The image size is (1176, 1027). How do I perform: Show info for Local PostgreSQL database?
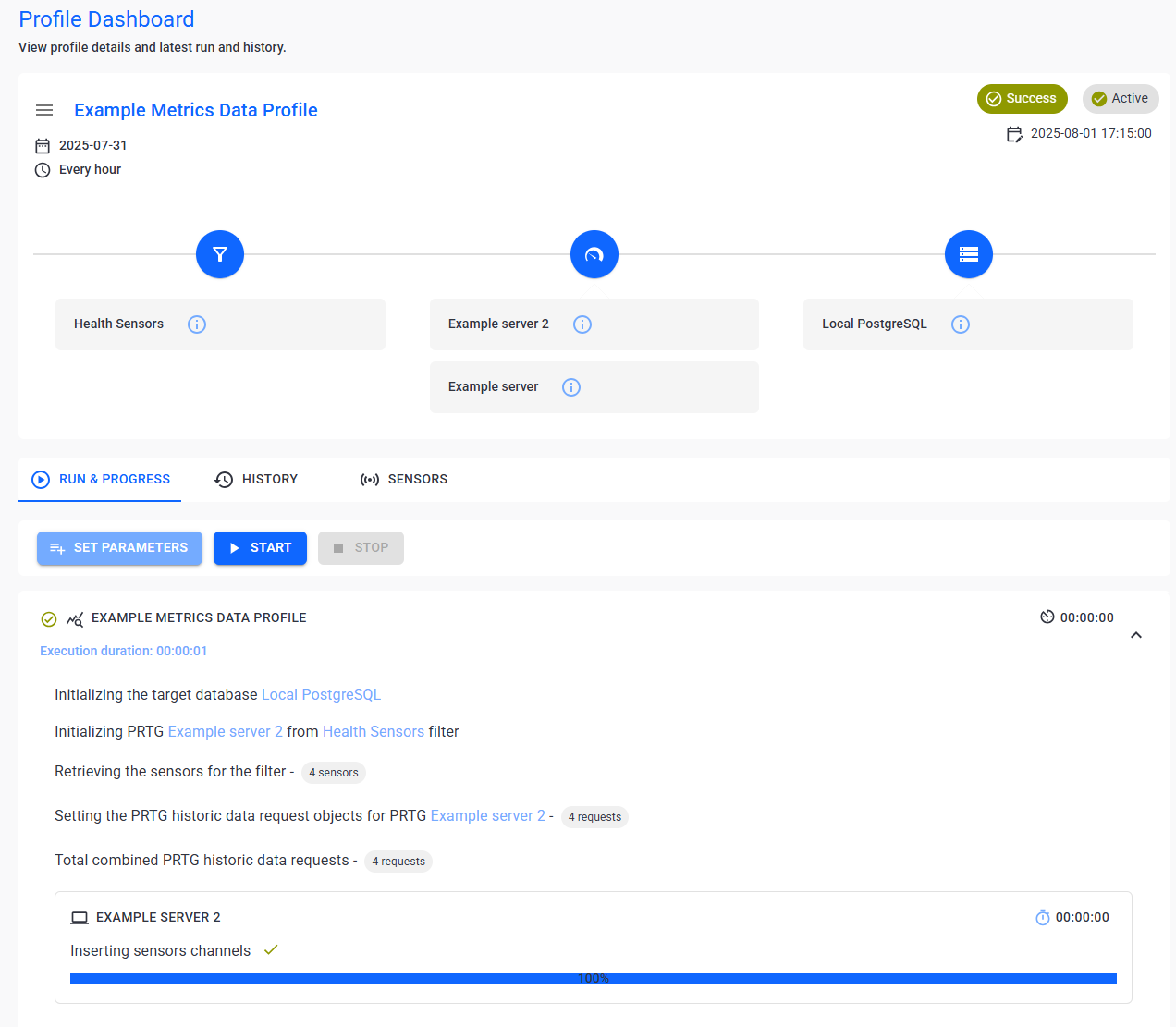[x=961, y=324]
